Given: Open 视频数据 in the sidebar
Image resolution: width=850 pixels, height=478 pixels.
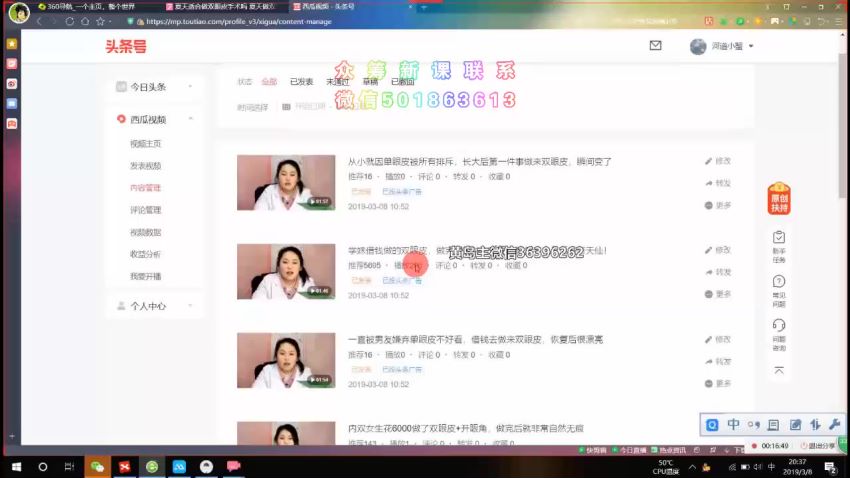Looking at the screenshot, I should [145, 232].
